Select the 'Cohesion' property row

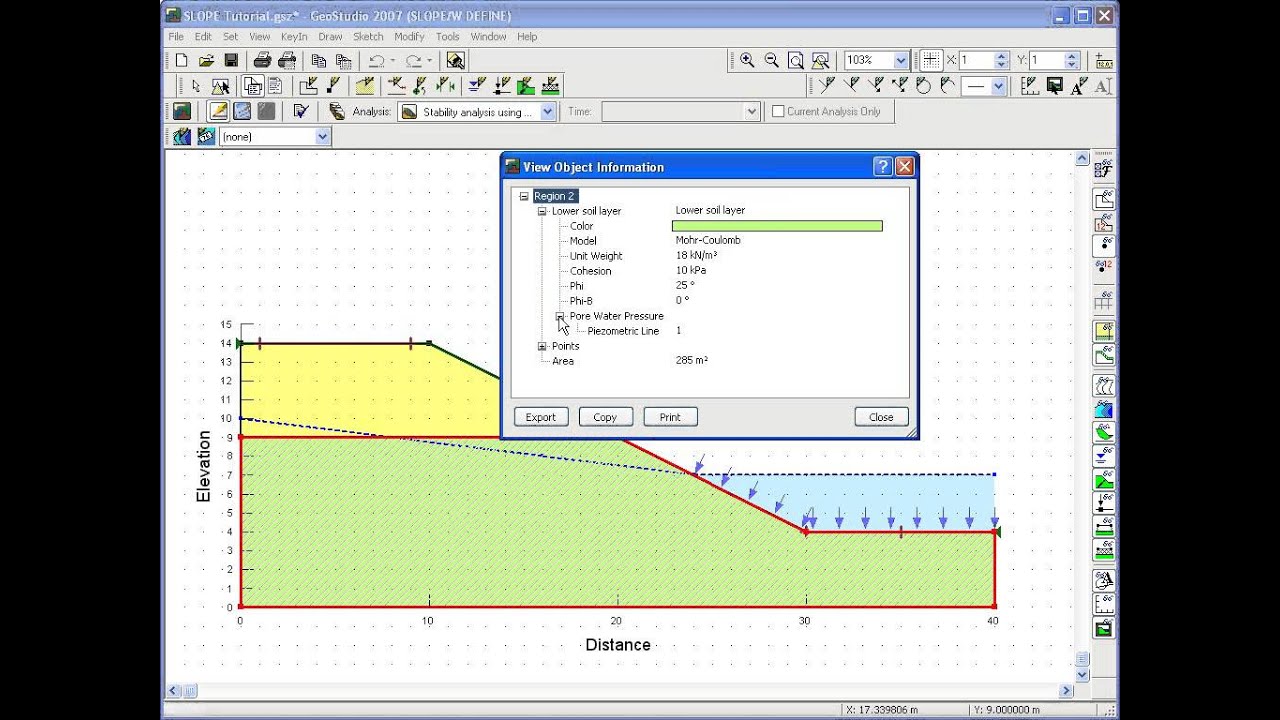coord(590,271)
